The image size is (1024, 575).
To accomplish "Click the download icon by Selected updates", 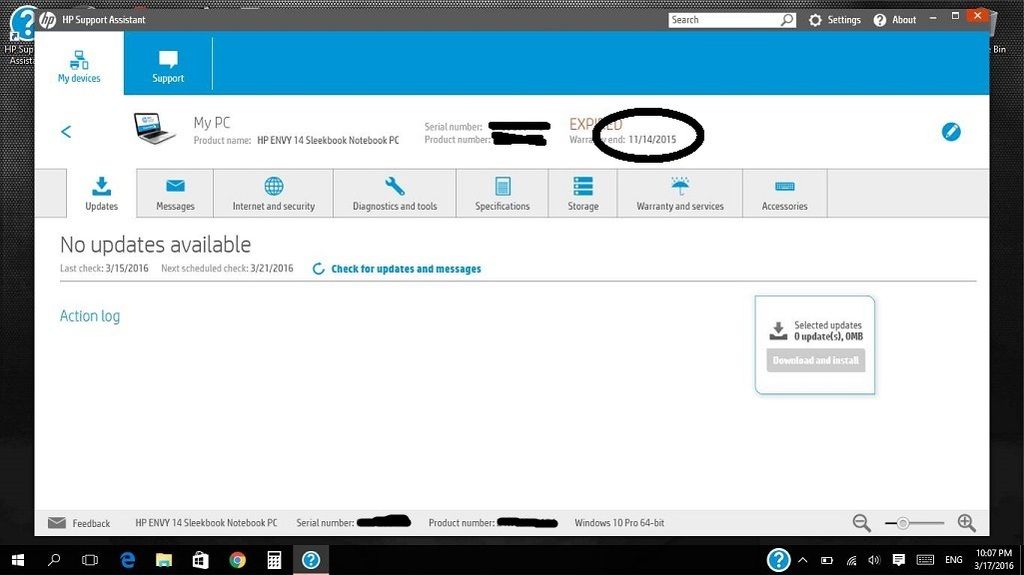I will pos(778,331).
